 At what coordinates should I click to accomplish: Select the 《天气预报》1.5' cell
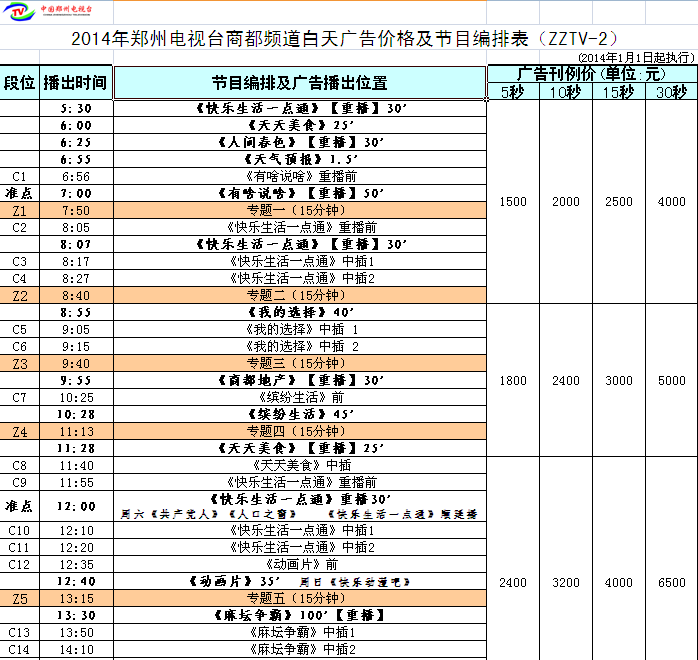pos(300,159)
